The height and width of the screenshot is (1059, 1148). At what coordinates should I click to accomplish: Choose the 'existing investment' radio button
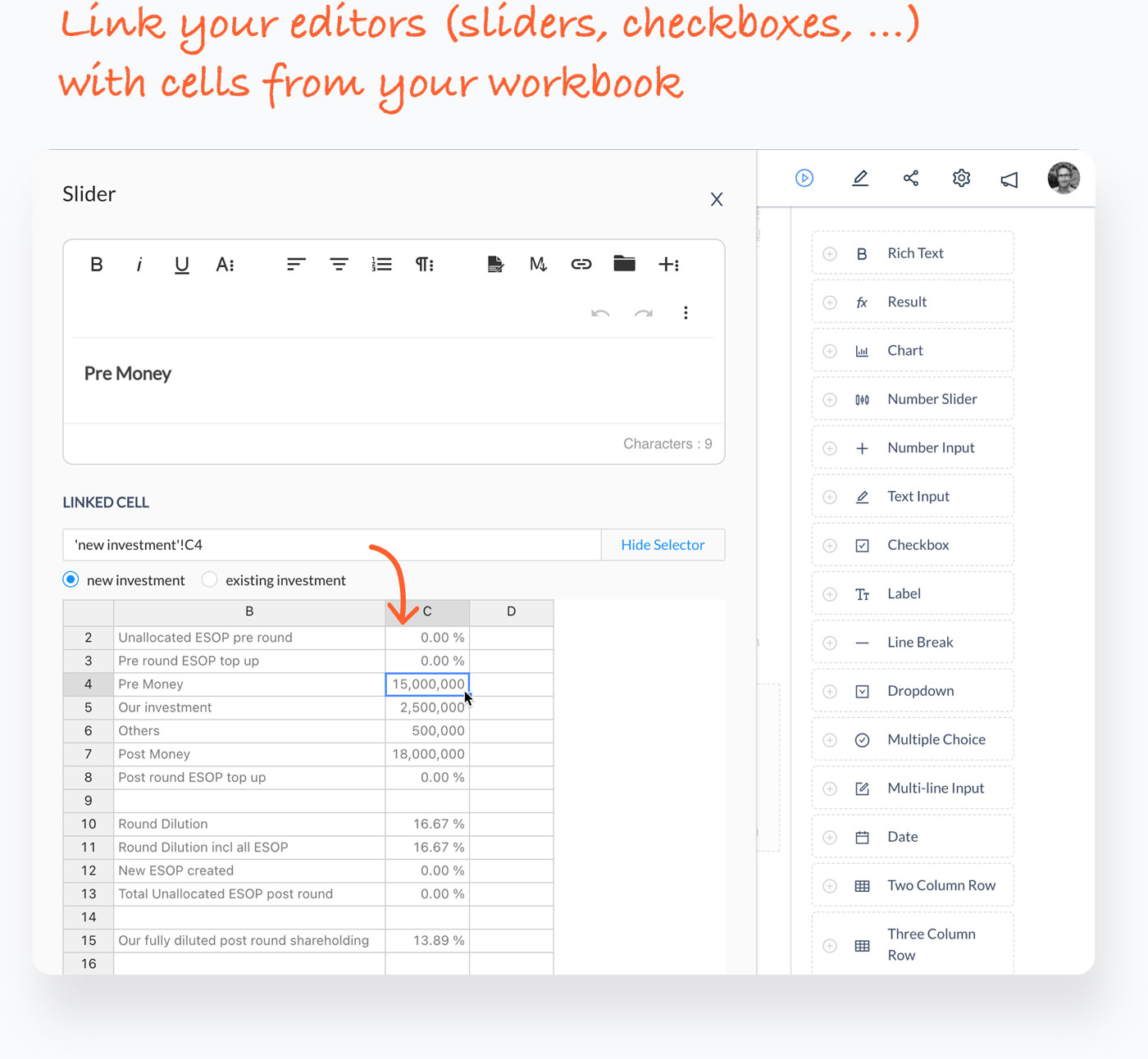click(209, 579)
